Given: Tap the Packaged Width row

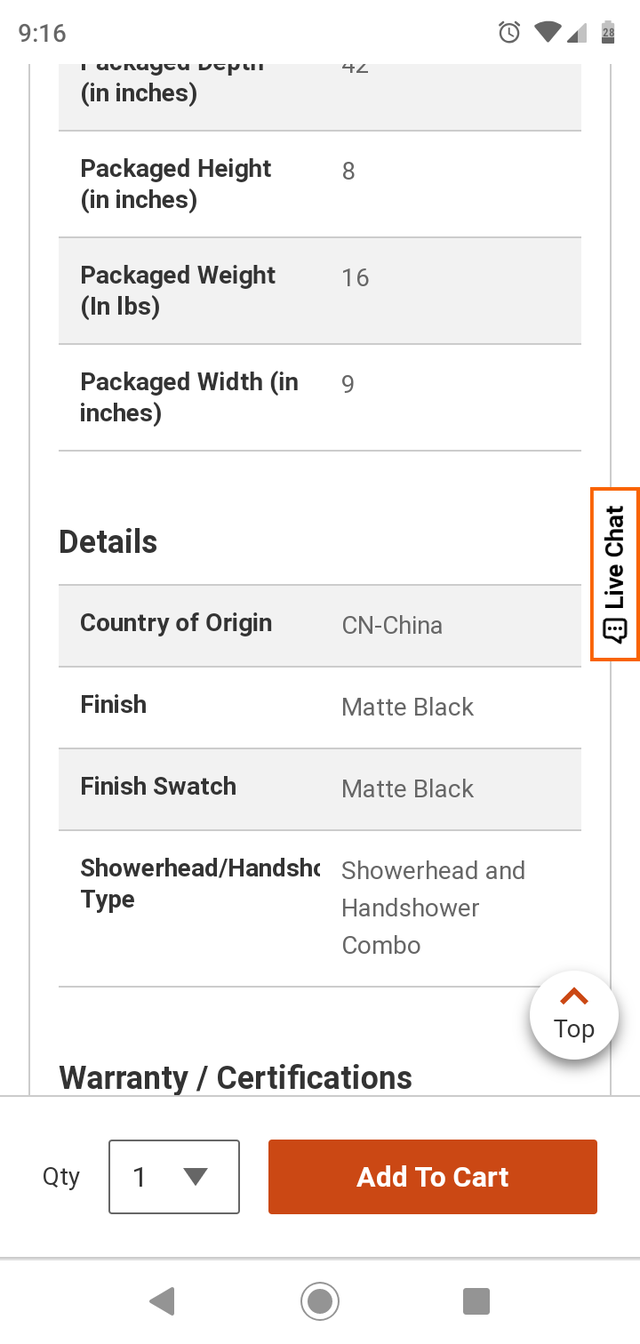Looking at the screenshot, I should pos(320,397).
